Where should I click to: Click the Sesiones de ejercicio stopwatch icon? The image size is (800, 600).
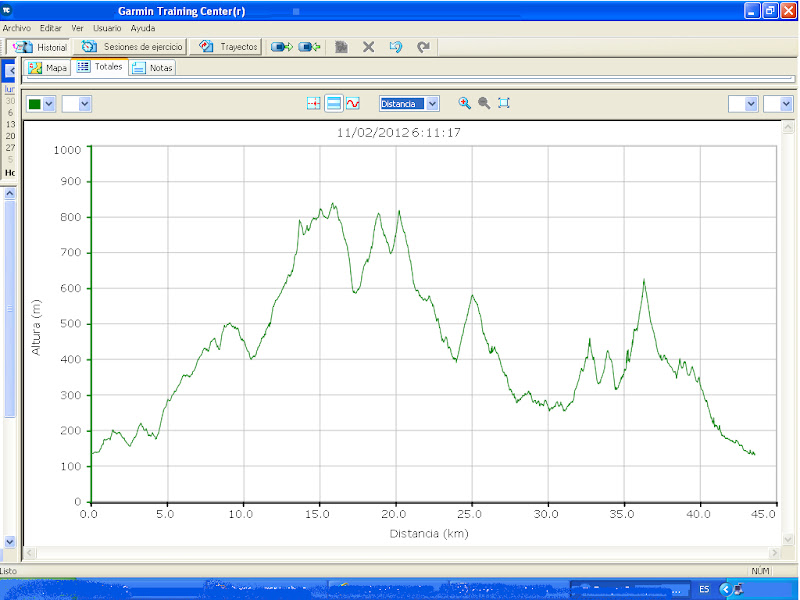pos(89,46)
